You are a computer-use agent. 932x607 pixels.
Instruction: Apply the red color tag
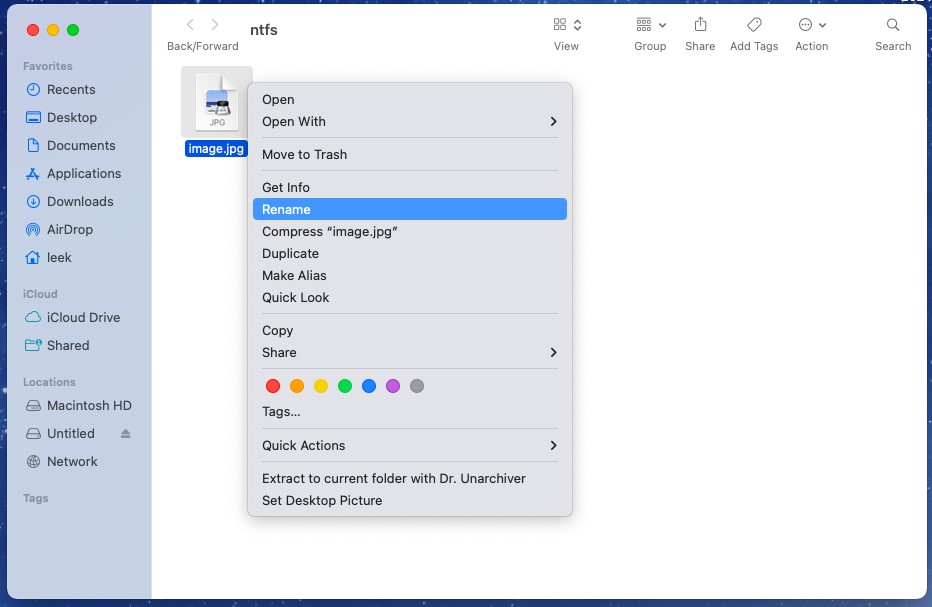pos(273,386)
